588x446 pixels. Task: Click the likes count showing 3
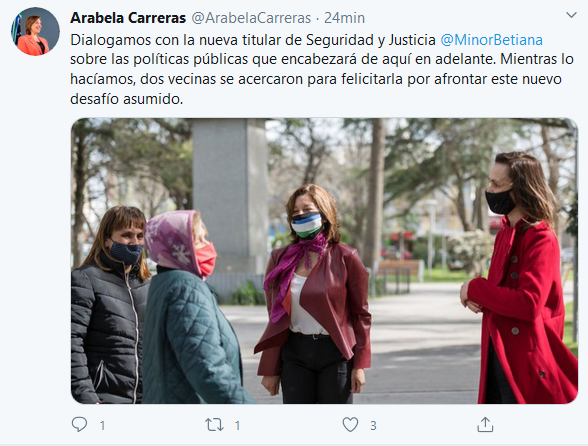pyautogui.click(x=373, y=425)
